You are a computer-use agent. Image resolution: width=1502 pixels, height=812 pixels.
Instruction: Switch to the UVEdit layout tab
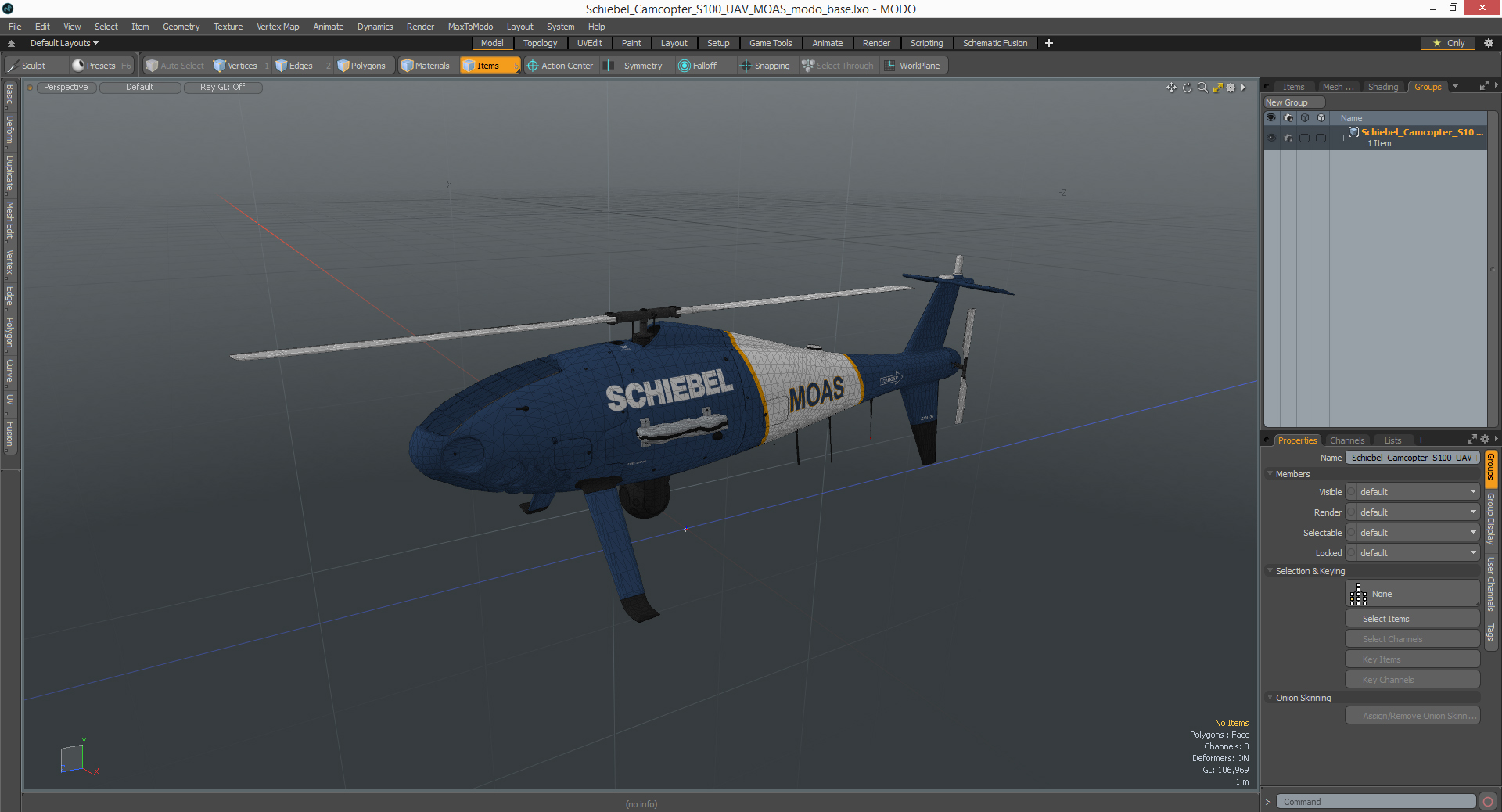coord(589,43)
